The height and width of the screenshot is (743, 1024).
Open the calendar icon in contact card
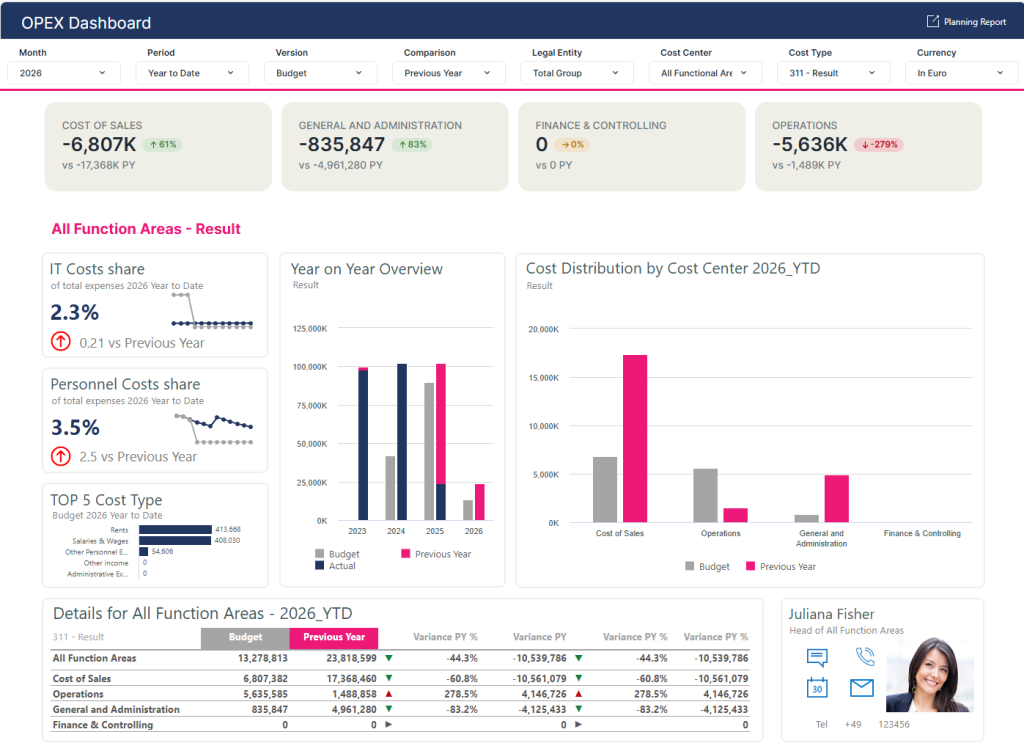coord(817,688)
